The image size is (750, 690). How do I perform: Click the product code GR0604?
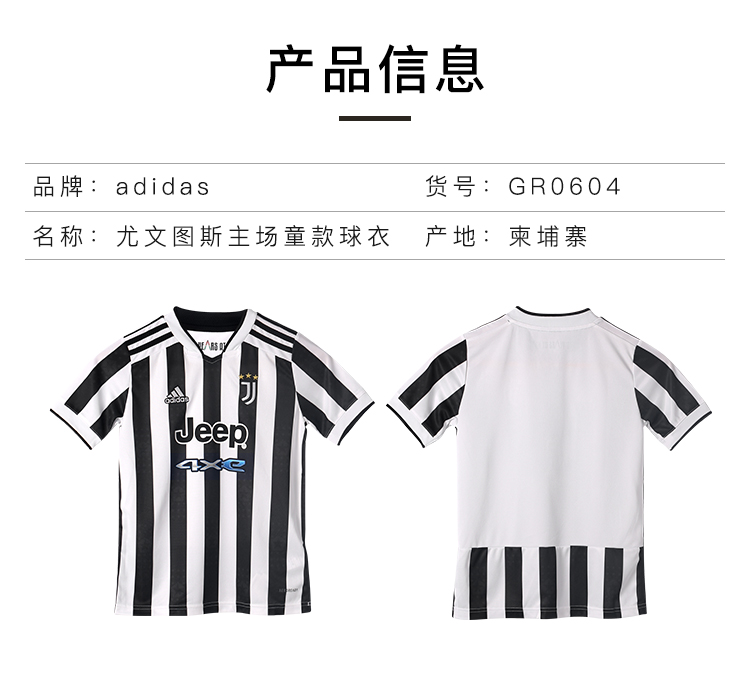coord(564,186)
